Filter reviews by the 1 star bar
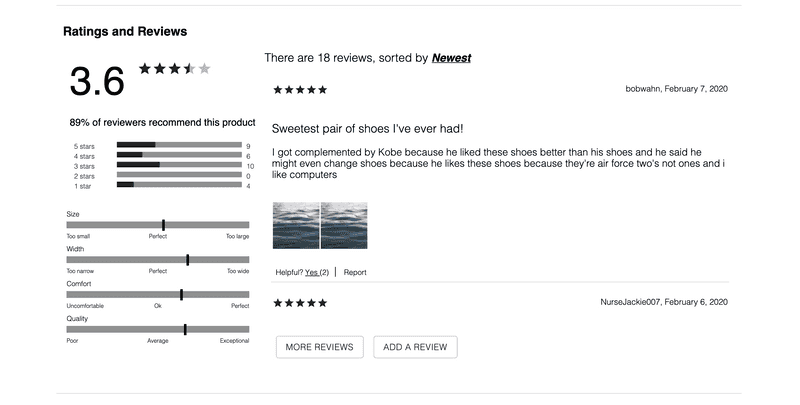This screenshot has width=800, height=405. [x=179, y=185]
